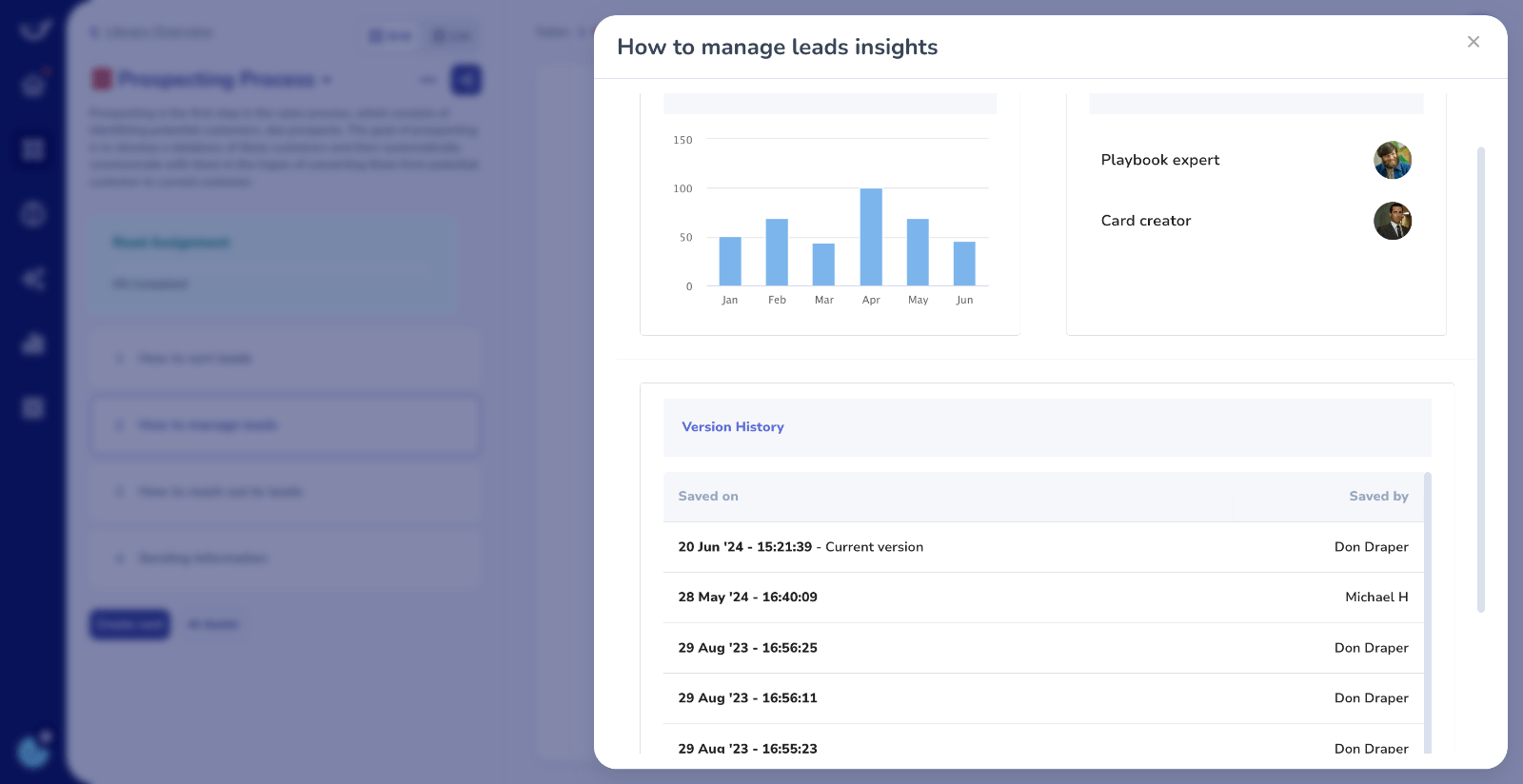Click the Playbook expert avatar
This screenshot has height=784, width=1523.
click(1392, 160)
